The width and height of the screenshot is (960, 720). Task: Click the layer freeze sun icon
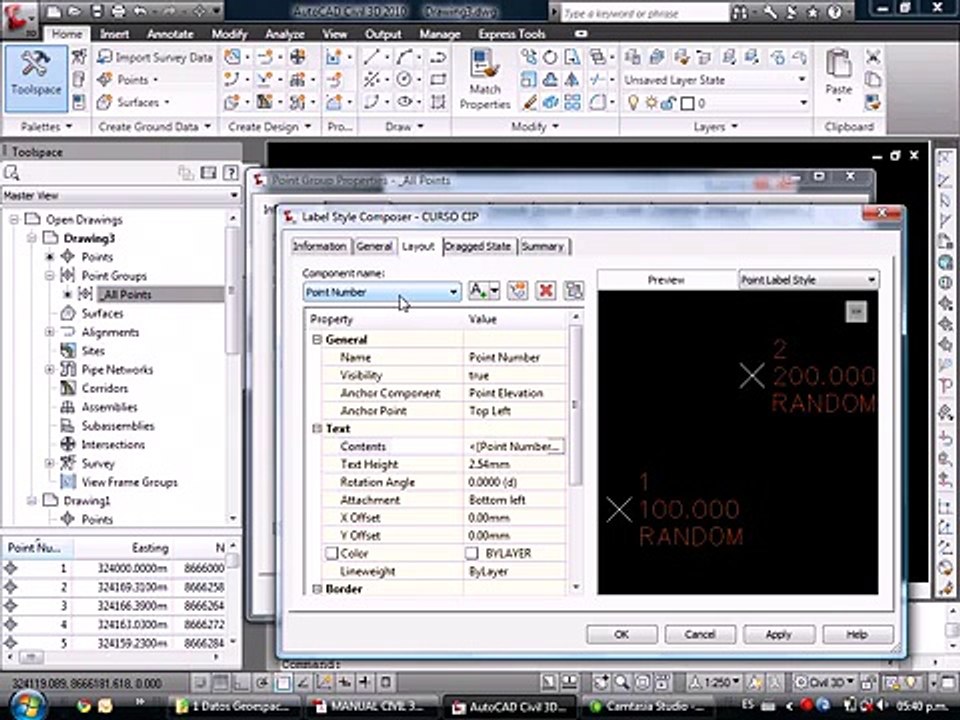click(651, 103)
